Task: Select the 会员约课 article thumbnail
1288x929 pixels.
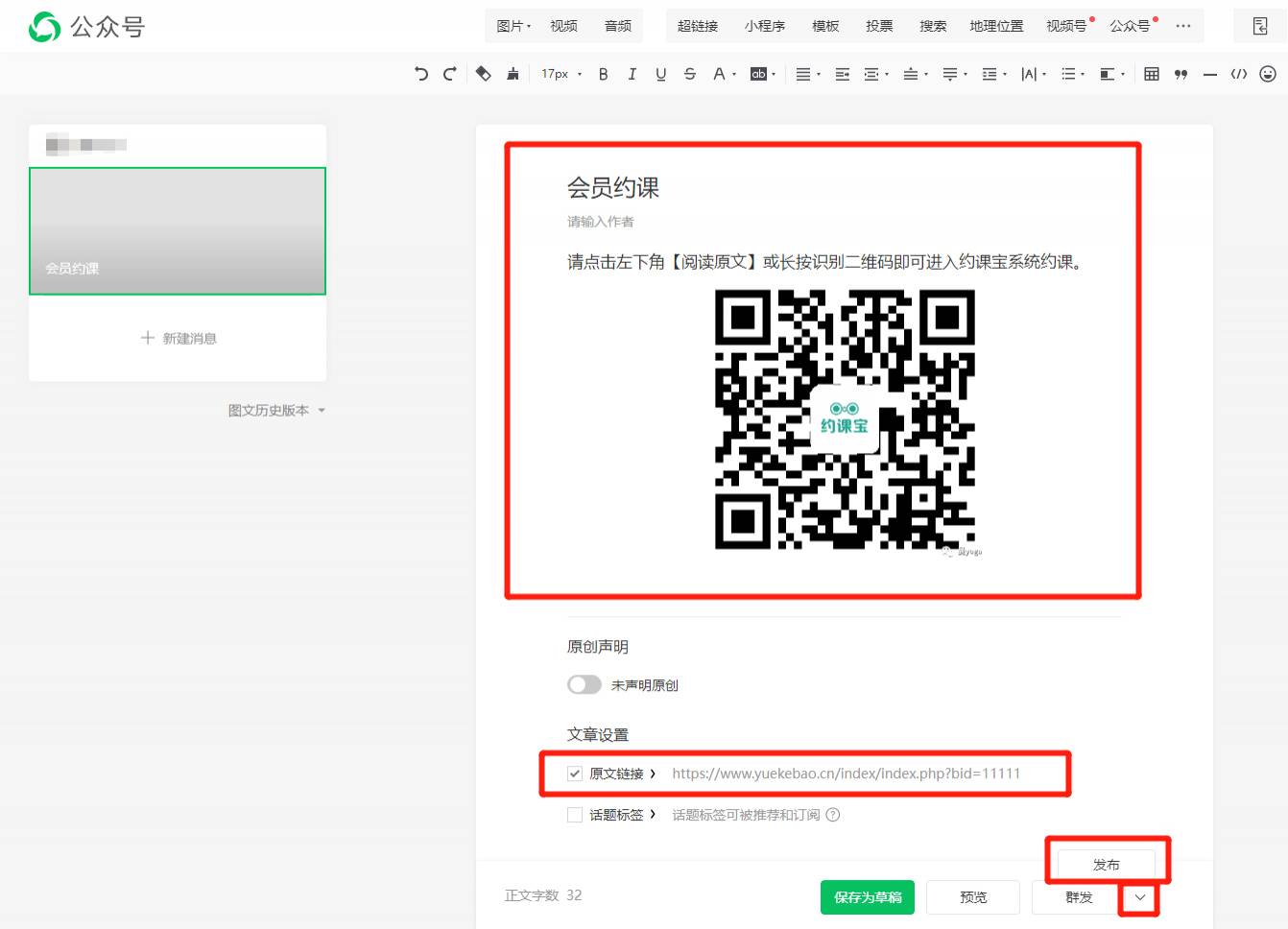Action: 178,231
